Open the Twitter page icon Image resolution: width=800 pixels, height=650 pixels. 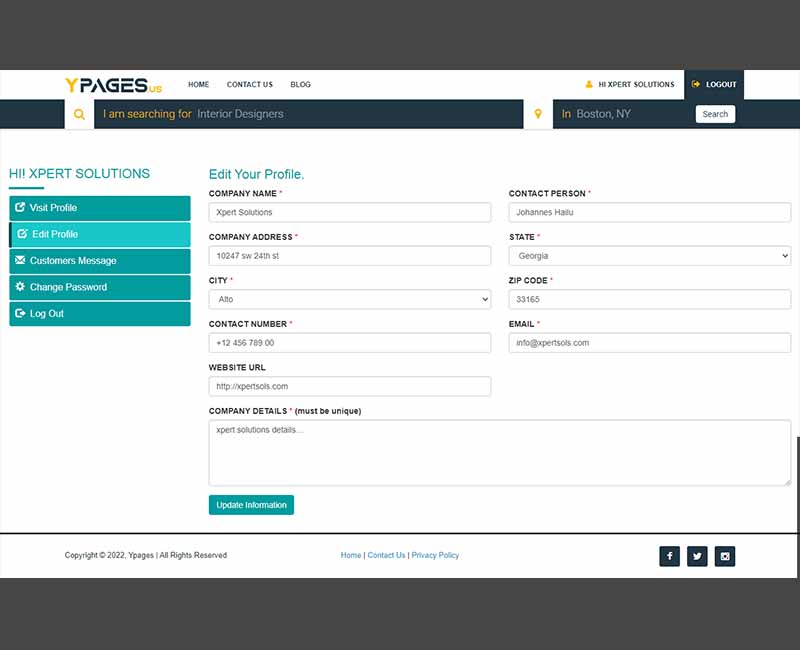697,556
